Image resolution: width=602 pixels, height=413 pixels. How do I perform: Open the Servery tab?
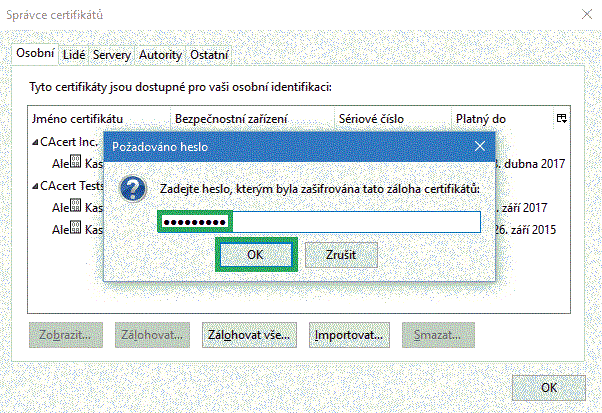point(112,55)
